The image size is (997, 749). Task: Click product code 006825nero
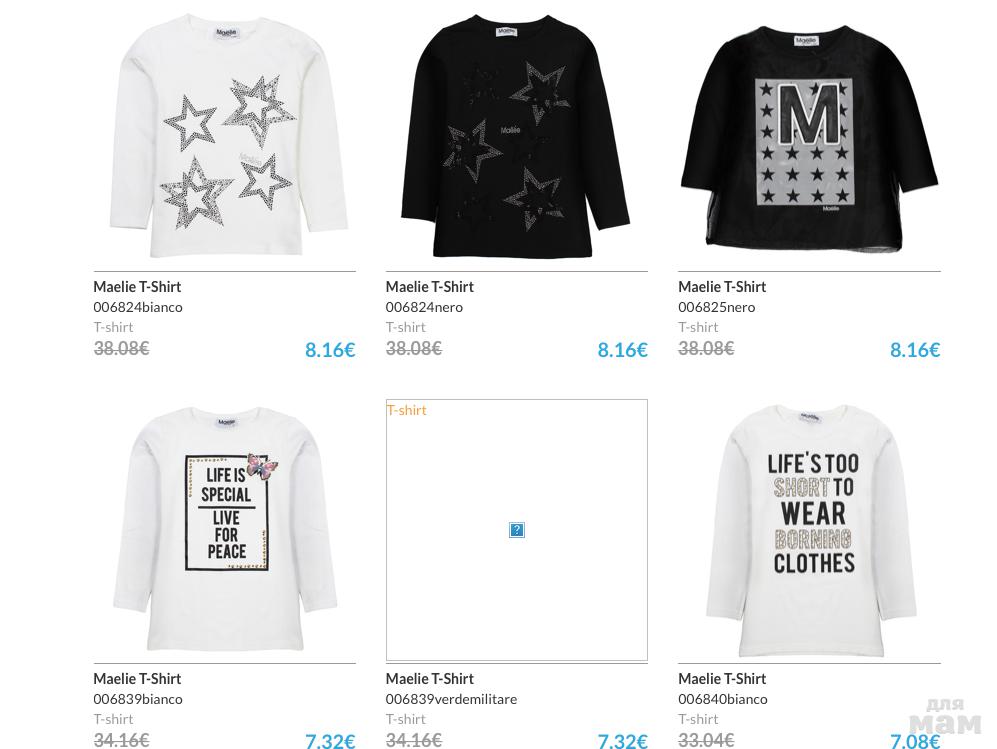click(717, 307)
